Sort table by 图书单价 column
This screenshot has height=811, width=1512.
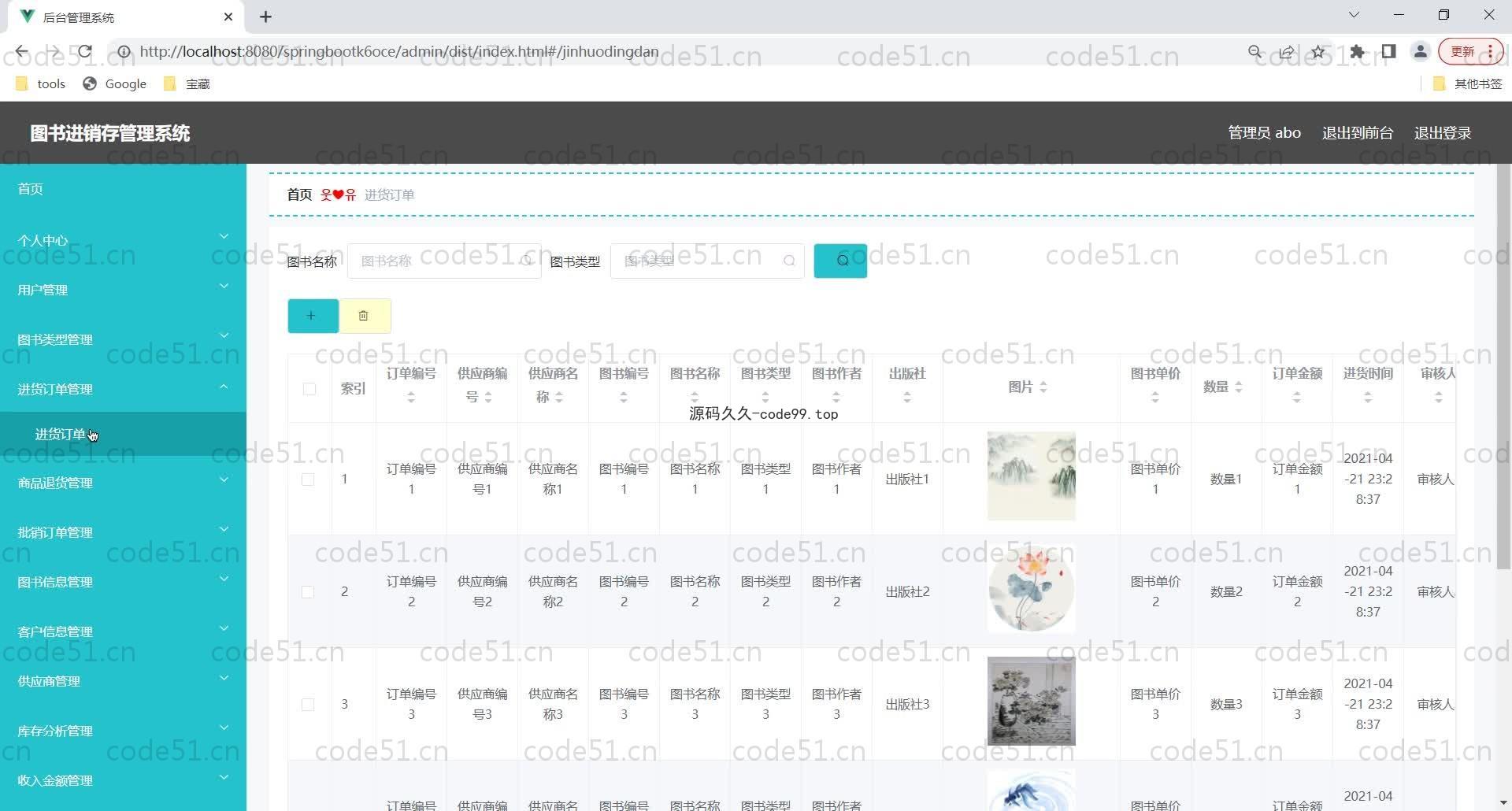[1155, 398]
